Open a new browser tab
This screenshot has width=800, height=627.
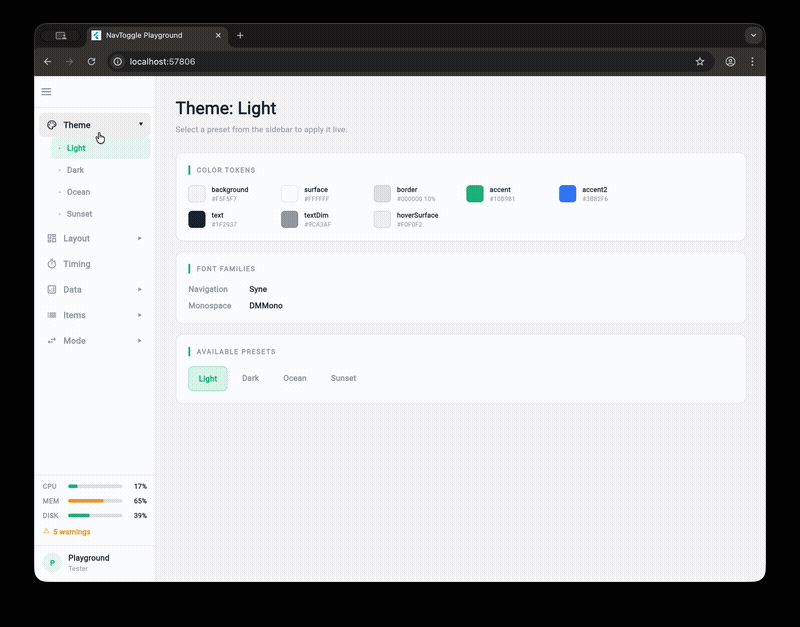(240, 35)
